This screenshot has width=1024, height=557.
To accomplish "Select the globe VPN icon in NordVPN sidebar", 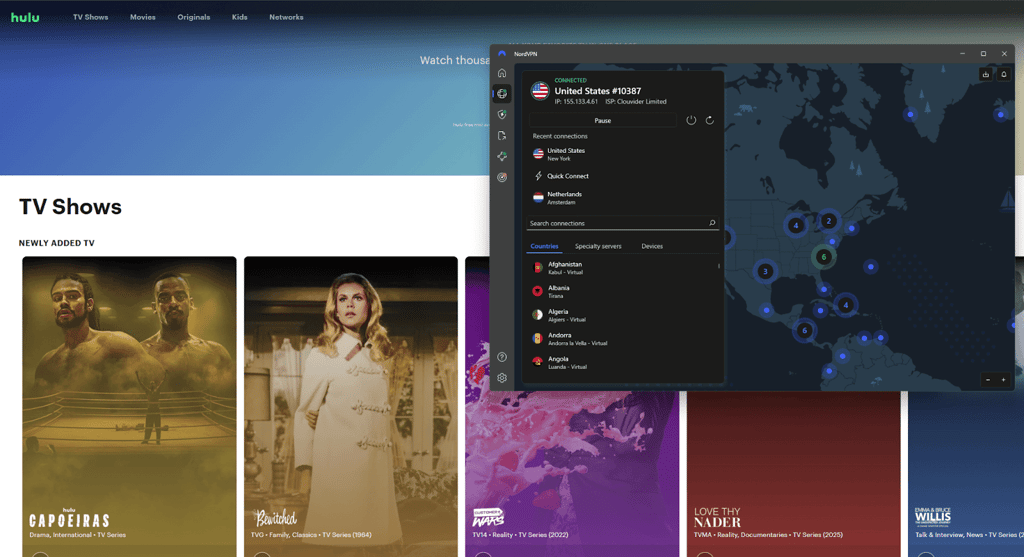I will (502, 94).
